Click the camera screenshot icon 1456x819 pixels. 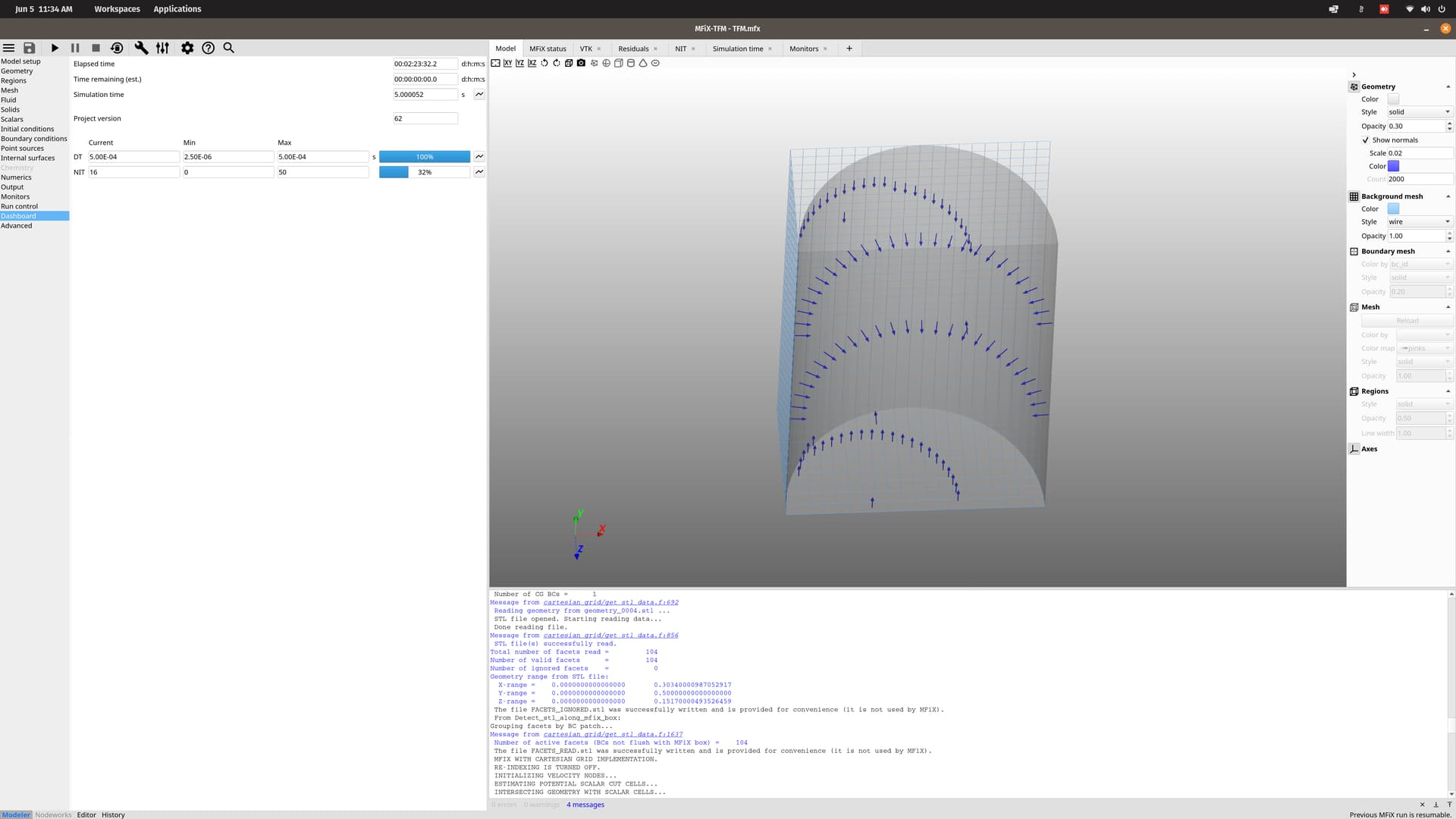coord(581,63)
